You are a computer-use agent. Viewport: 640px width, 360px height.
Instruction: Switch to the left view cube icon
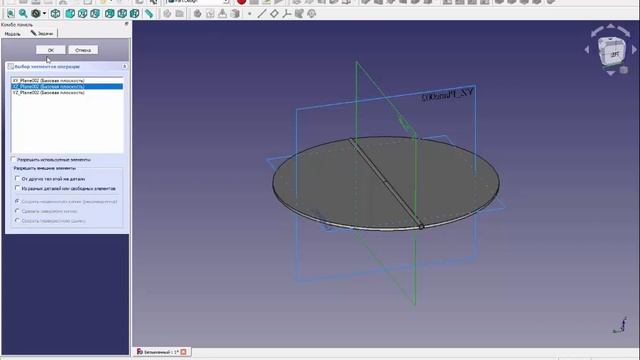tap(134, 14)
